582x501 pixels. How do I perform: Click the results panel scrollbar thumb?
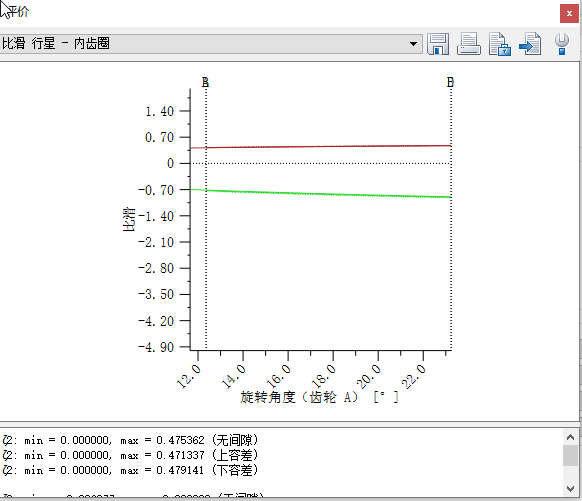pyautogui.click(x=570, y=455)
